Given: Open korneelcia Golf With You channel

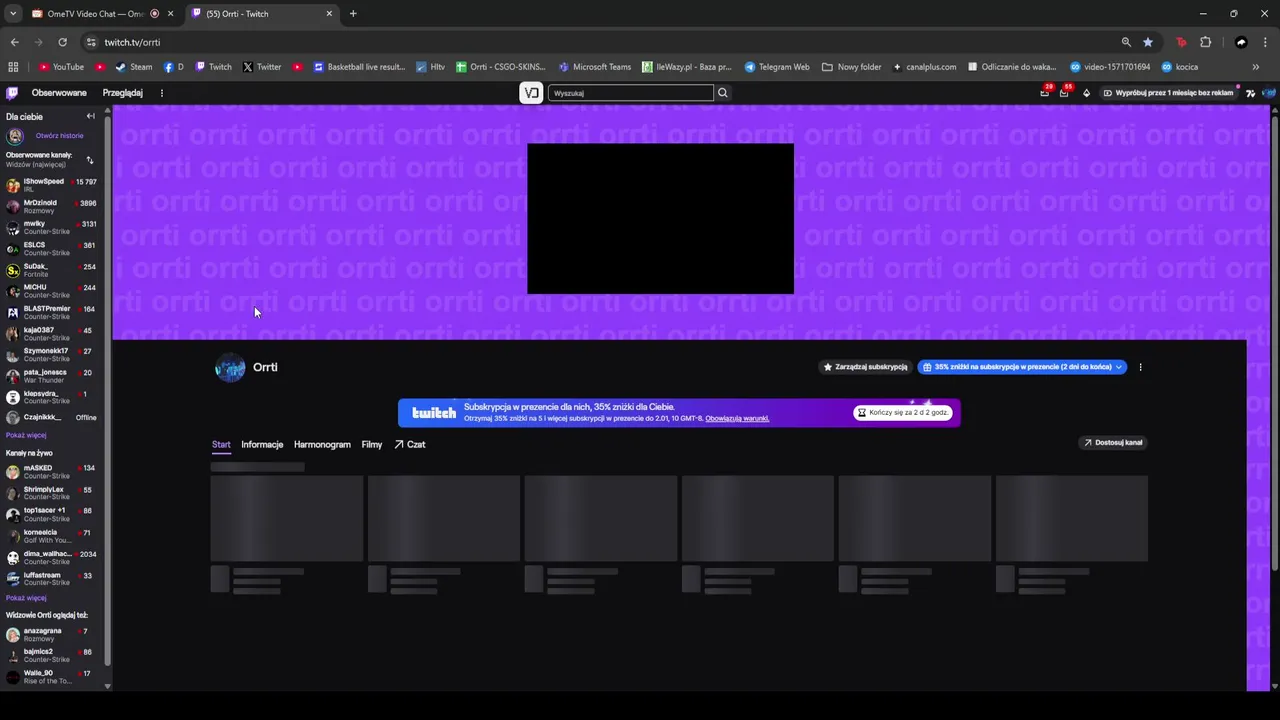Looking at the screenshot, I should (51, 535).
